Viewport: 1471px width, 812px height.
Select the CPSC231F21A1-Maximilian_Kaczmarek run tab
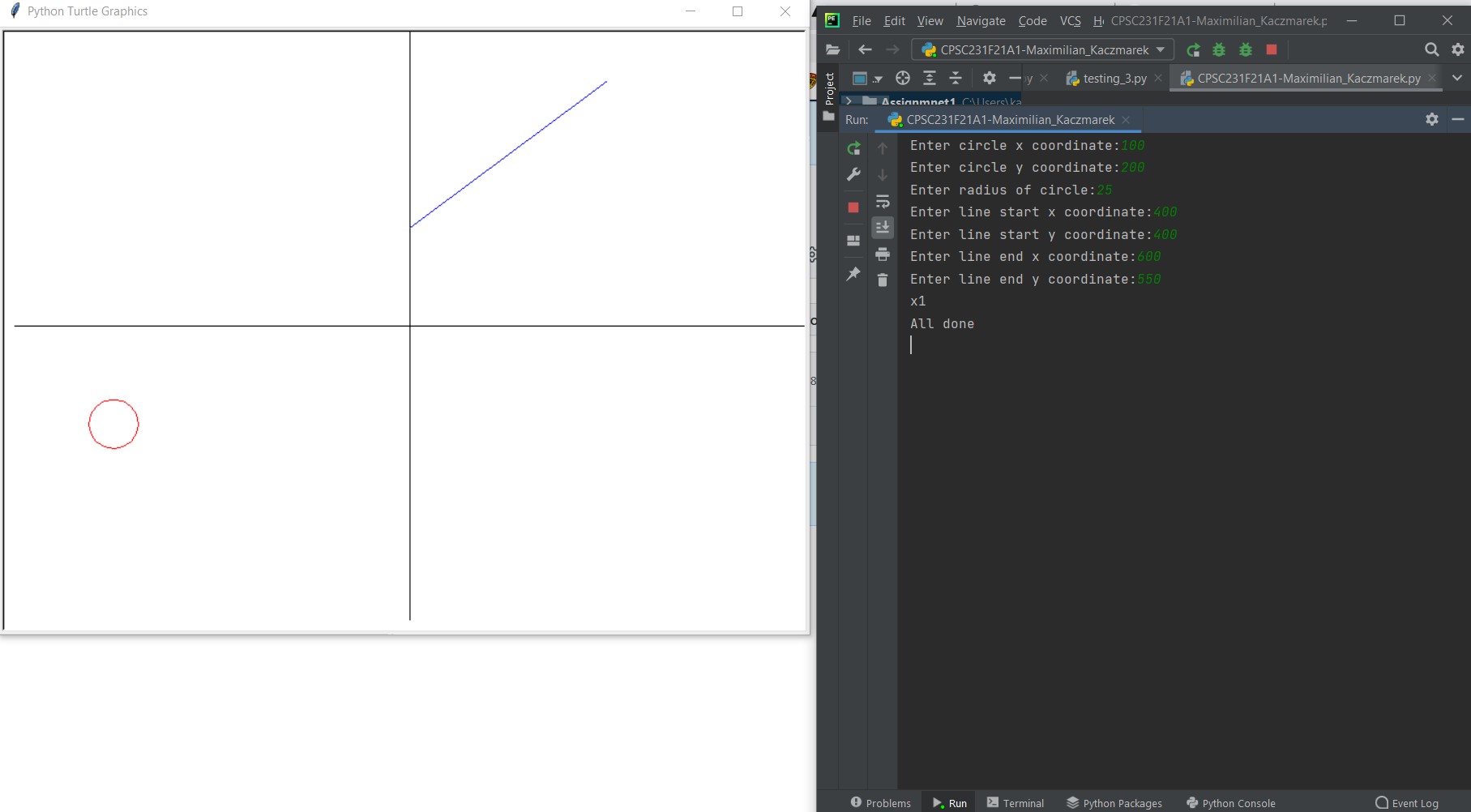pos(1002,120)
